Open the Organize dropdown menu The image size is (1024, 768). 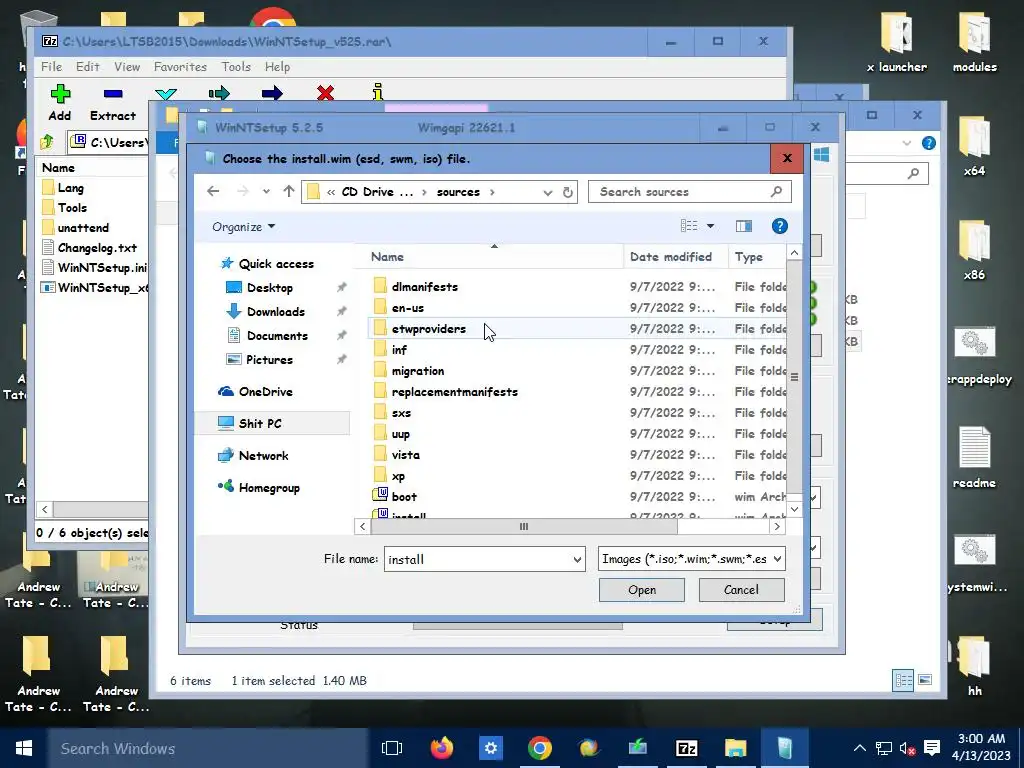tap(244, 227)
